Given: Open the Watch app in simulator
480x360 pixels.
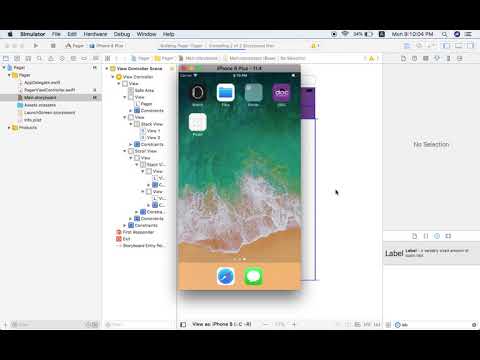Looking at the screenshot, I should tap(198, 92).
